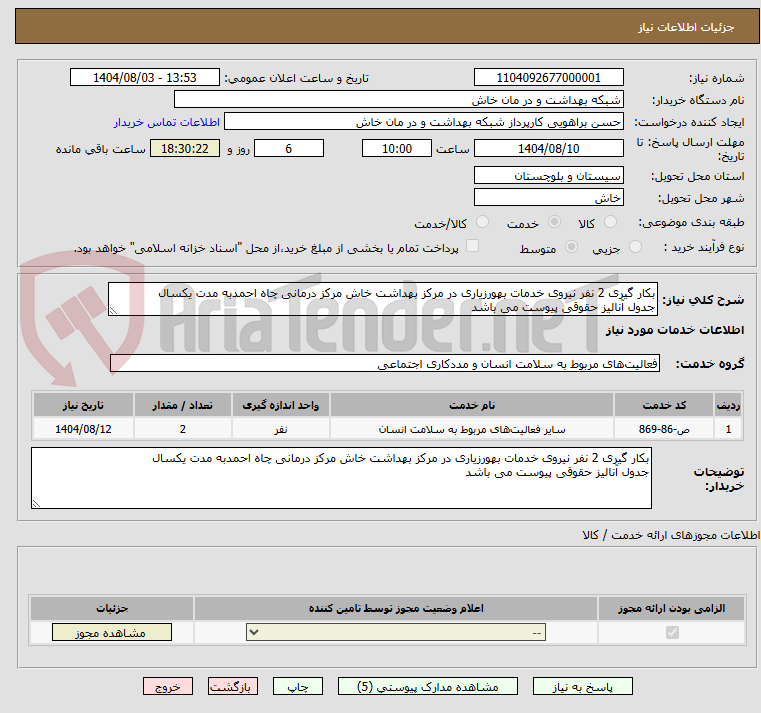Click service code cell ص-86-869
The width and height of the screenshot is (761, 713).
(x=663, y=429)
